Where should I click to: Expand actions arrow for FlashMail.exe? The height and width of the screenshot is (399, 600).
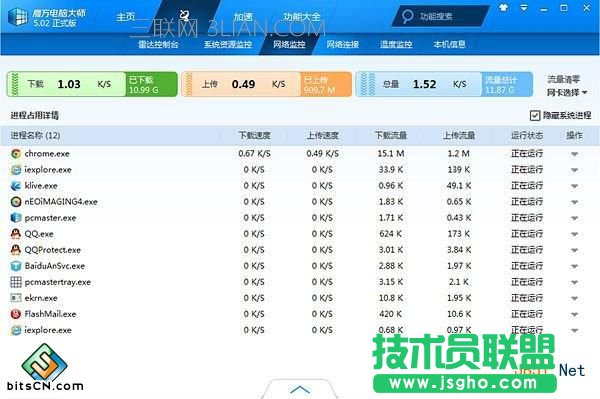point(574,314)
